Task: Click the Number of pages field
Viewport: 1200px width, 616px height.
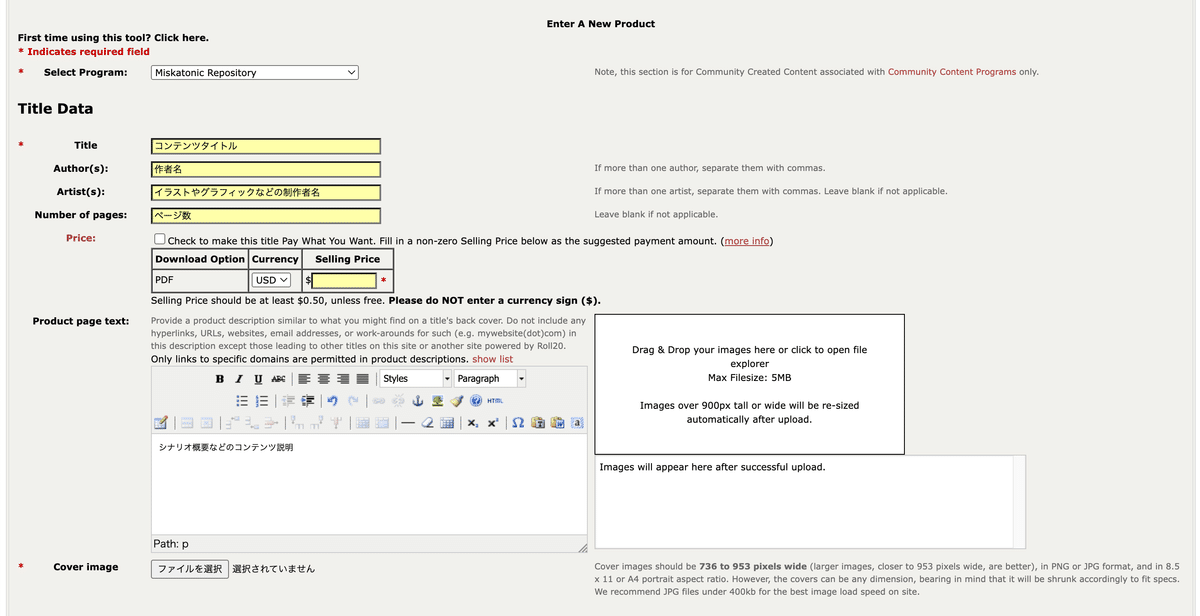Action: (x=266, y=215)
